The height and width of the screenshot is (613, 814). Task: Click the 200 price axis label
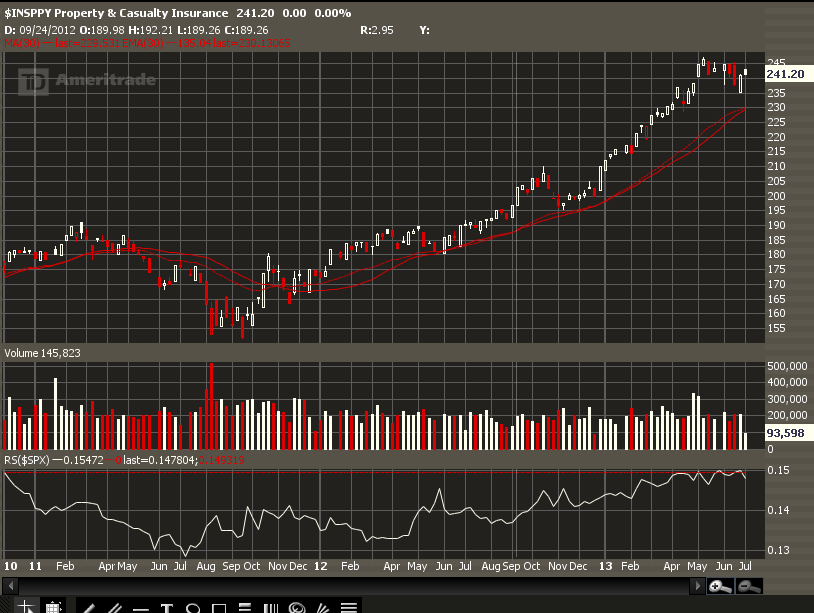(776, 196)
